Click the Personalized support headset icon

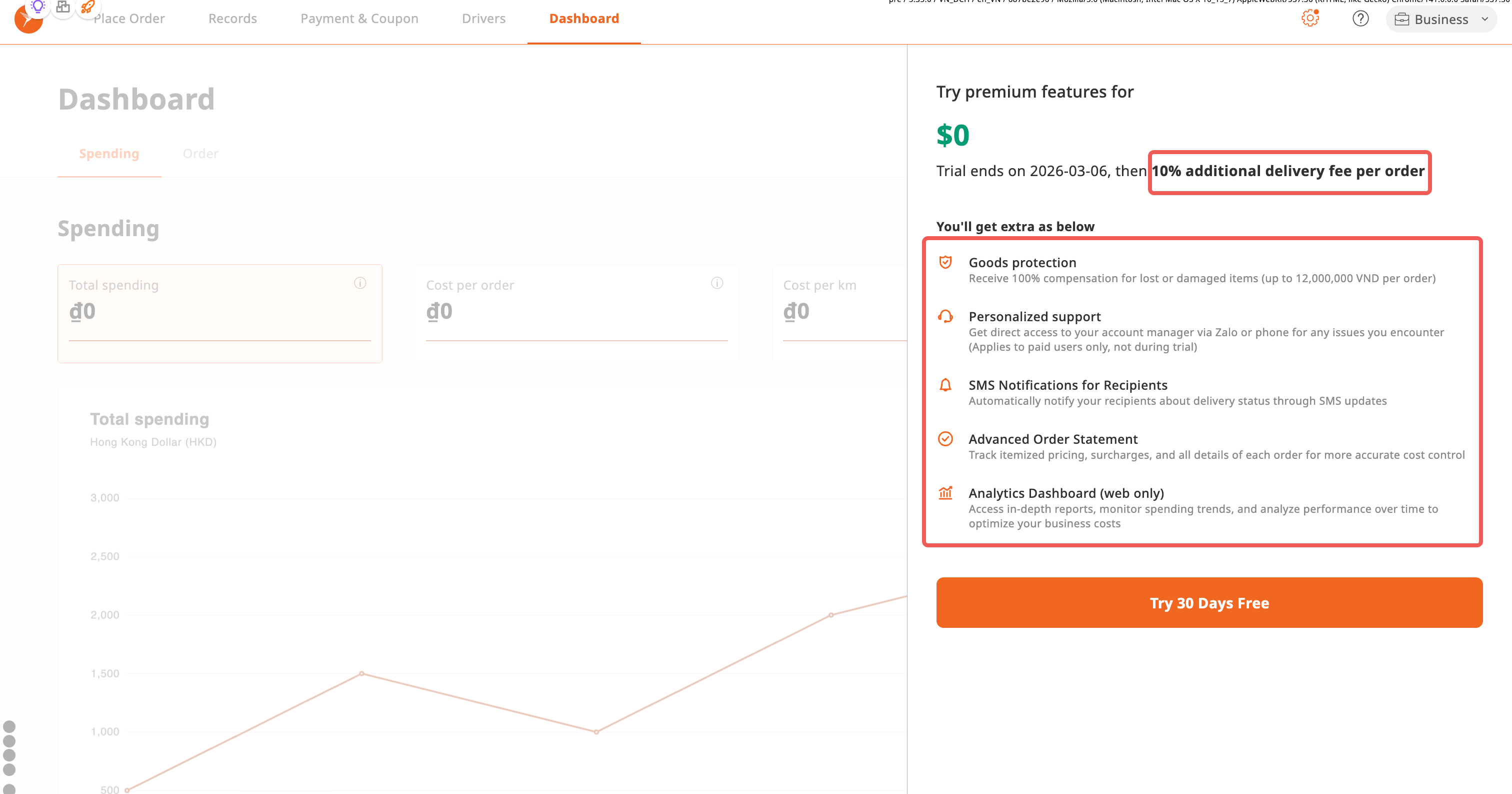point(945,316)
